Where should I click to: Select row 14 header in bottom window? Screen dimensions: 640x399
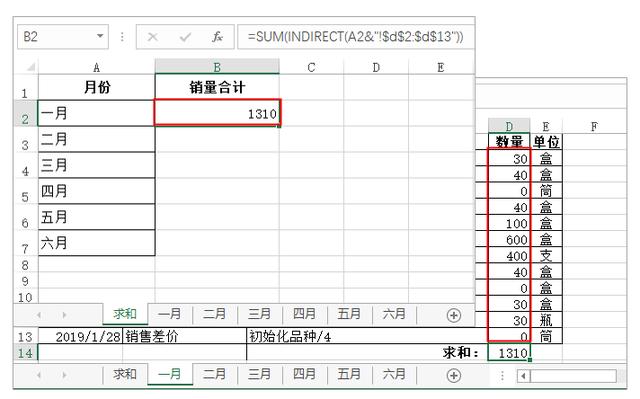click(x=25, y=353)
